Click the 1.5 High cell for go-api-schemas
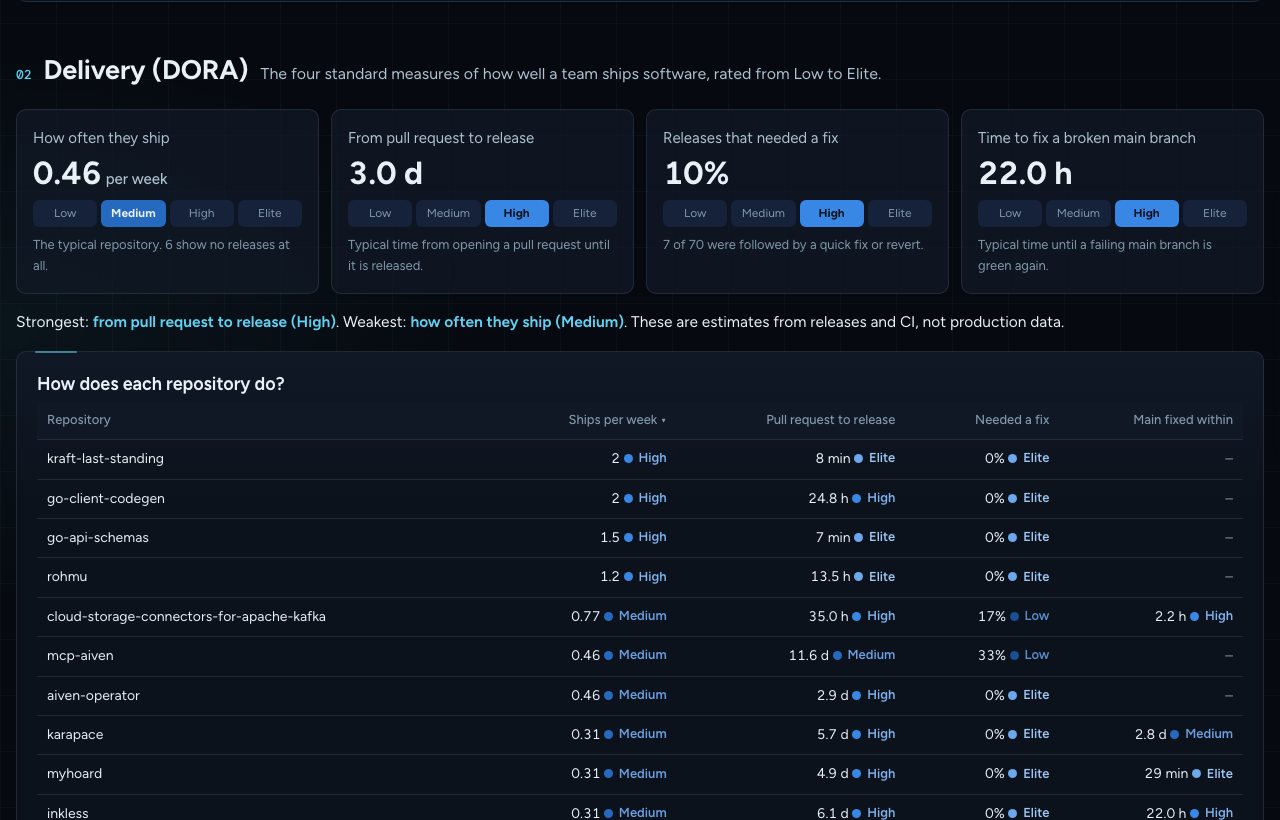 pos(633,537)
